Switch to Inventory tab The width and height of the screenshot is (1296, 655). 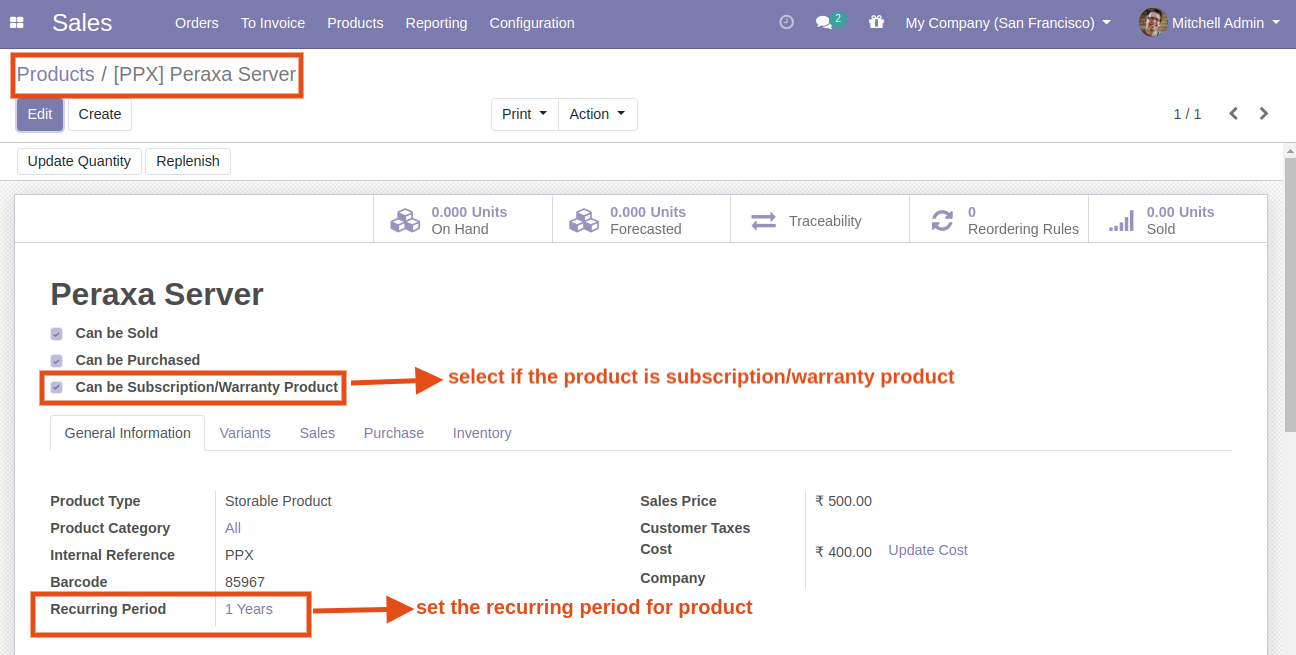coord(482,433)
